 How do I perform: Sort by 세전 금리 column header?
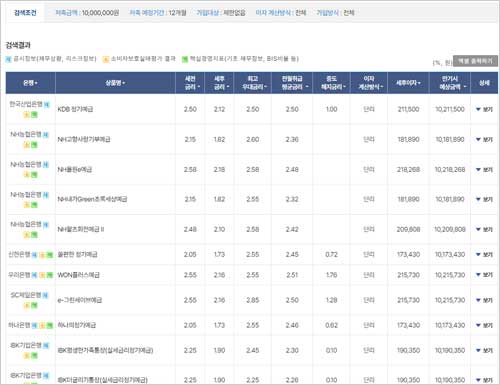point(190,83)
